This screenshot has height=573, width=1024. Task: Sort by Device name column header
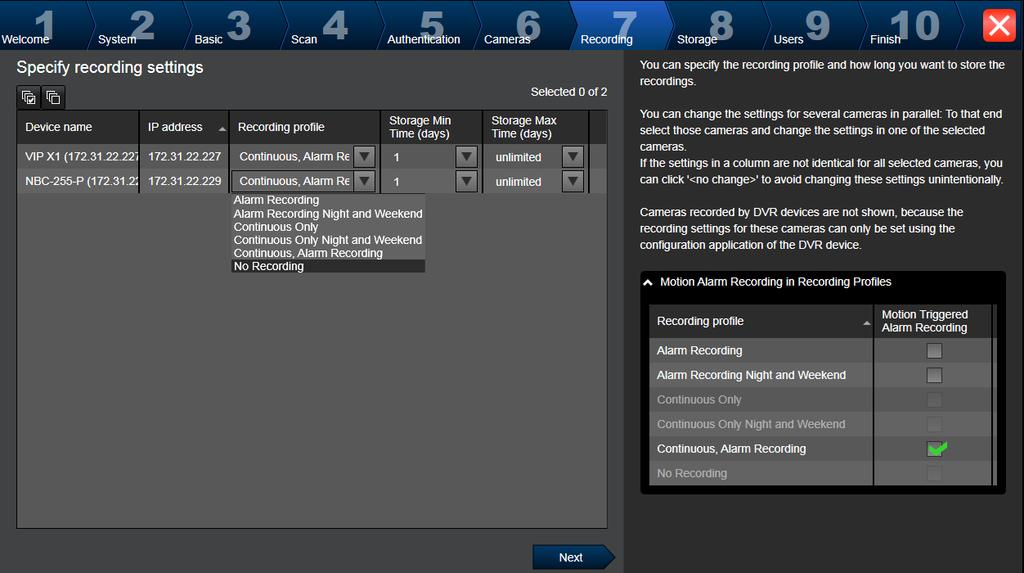78,127
